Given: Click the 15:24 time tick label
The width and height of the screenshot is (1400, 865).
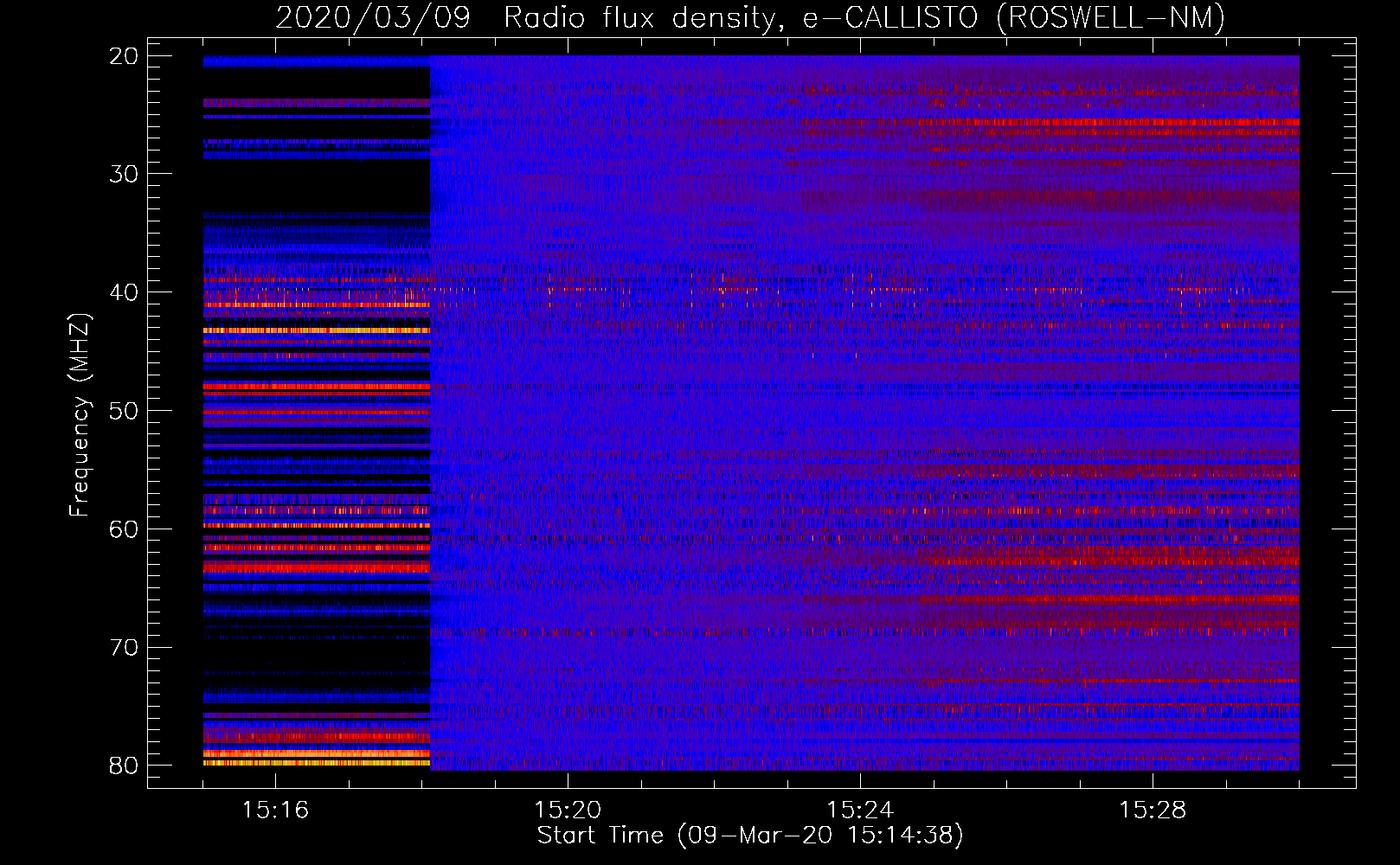Looking at the screenshot, I should [x=860, y=811].
